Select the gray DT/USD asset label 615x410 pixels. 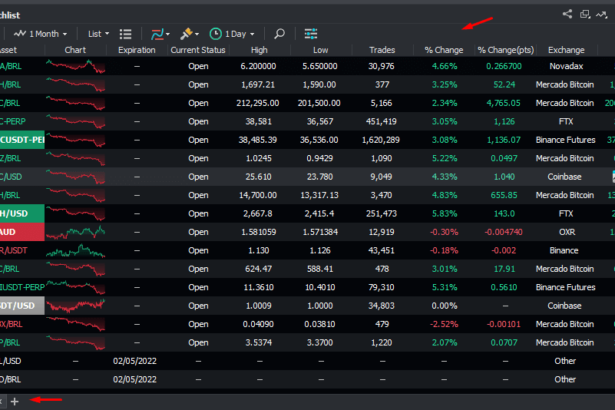tap(22, 306)
